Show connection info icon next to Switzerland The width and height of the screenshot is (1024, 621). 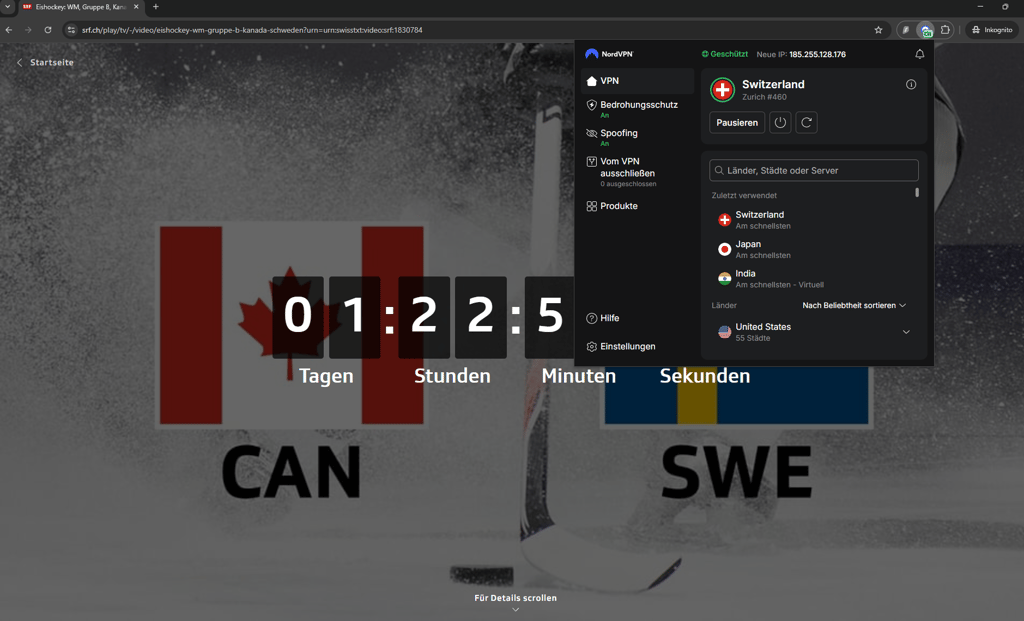coord(911,84)
